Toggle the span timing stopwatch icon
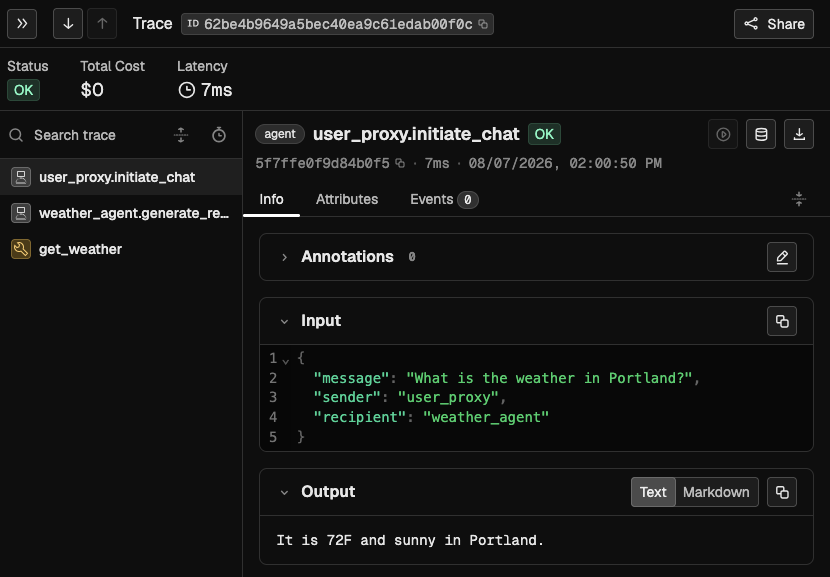Screen dimensions: 830x577 tap(219, 135)
